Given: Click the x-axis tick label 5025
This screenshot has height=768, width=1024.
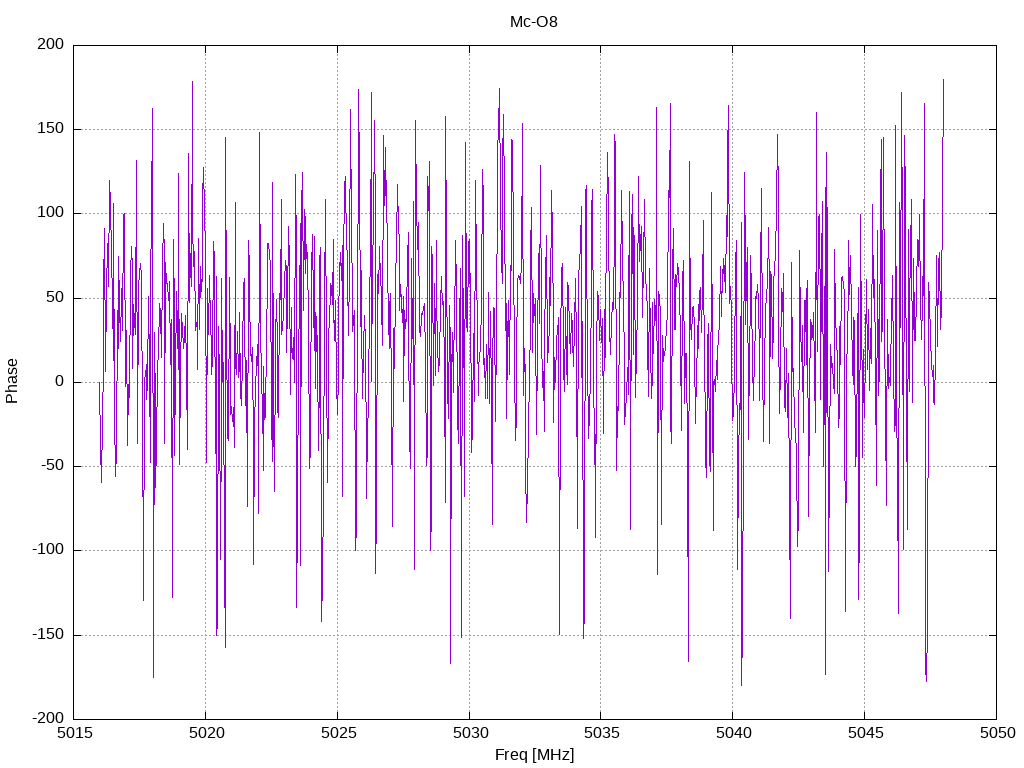Looking at the screenshot, I should point(338,733).
